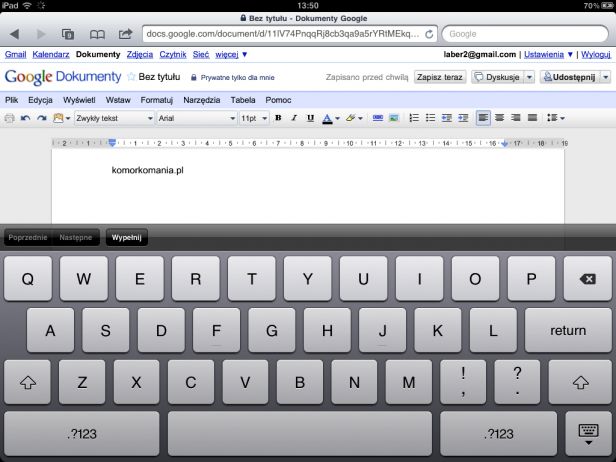
Task: Click the print icon in Docs toolbar
Action: click(9, 118)
